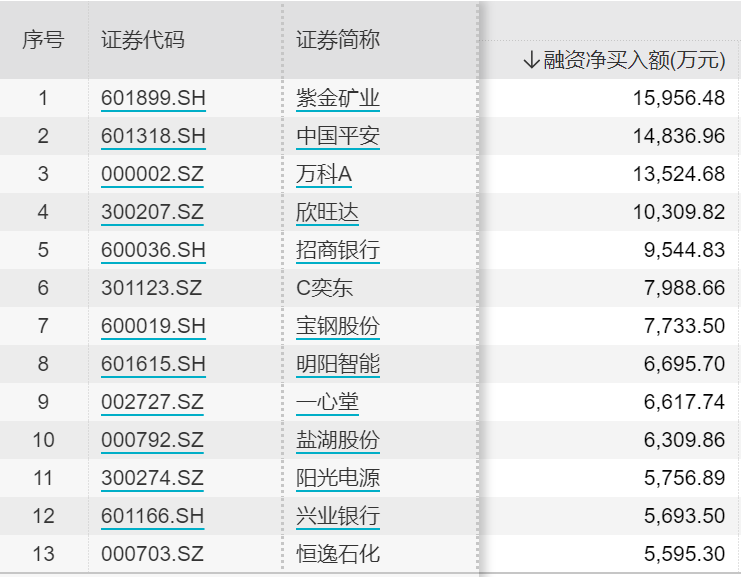
Task: Select value 5,693.50 for 兴业银行
Action: (x=684, y=516)
